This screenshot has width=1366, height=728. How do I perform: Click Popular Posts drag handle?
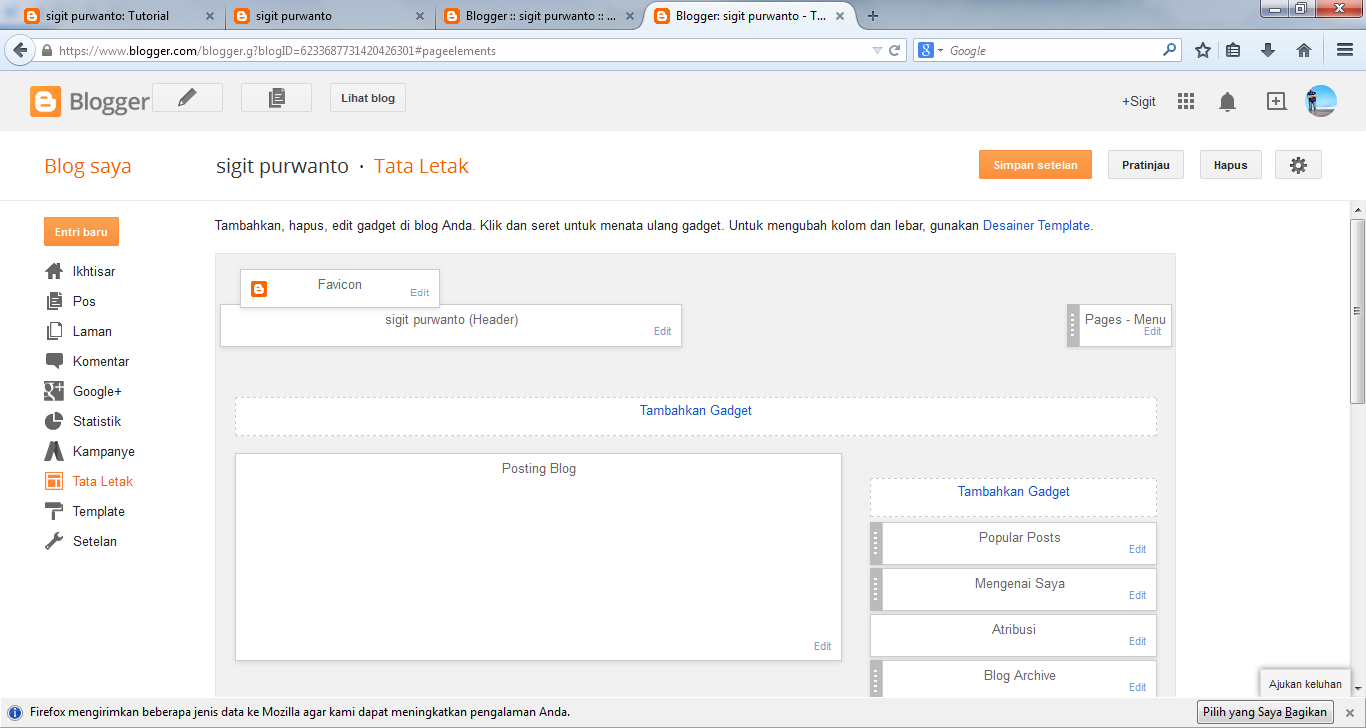click(x=876, y=543)
